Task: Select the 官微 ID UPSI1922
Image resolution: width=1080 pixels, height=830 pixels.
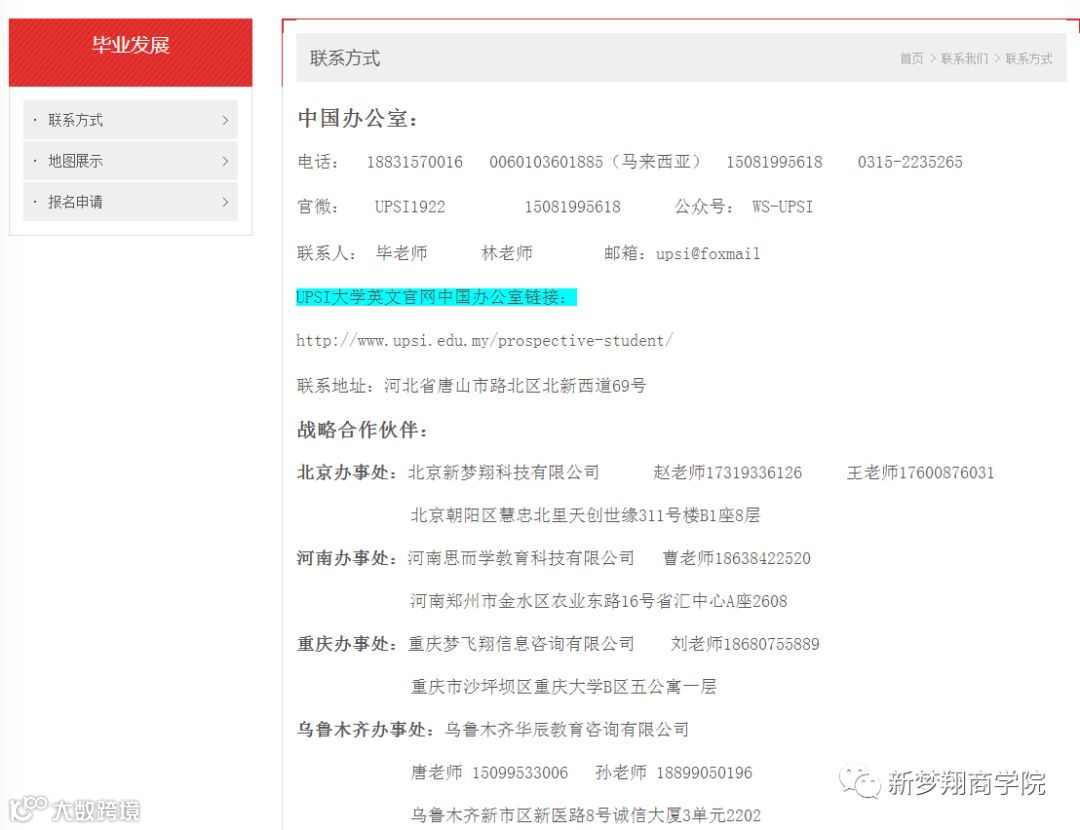Action: pos(410,207)
